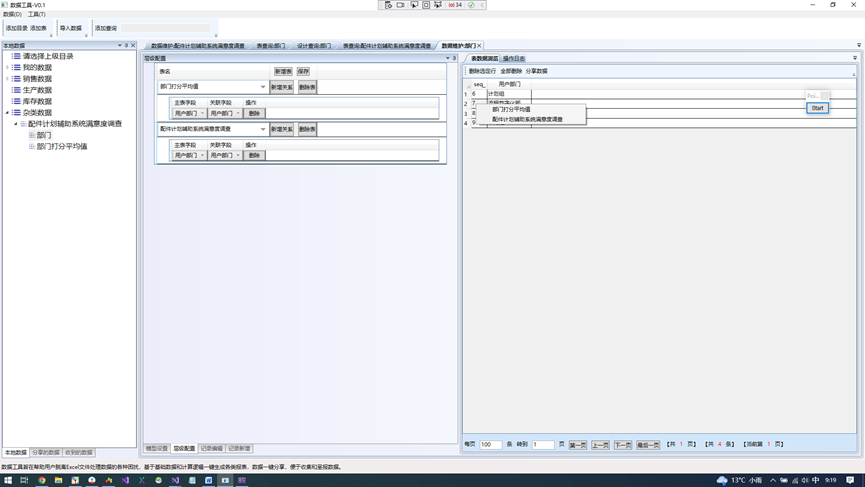Expand the 我的数据 tree node arrow
The image size is (865, 487).
7,67
